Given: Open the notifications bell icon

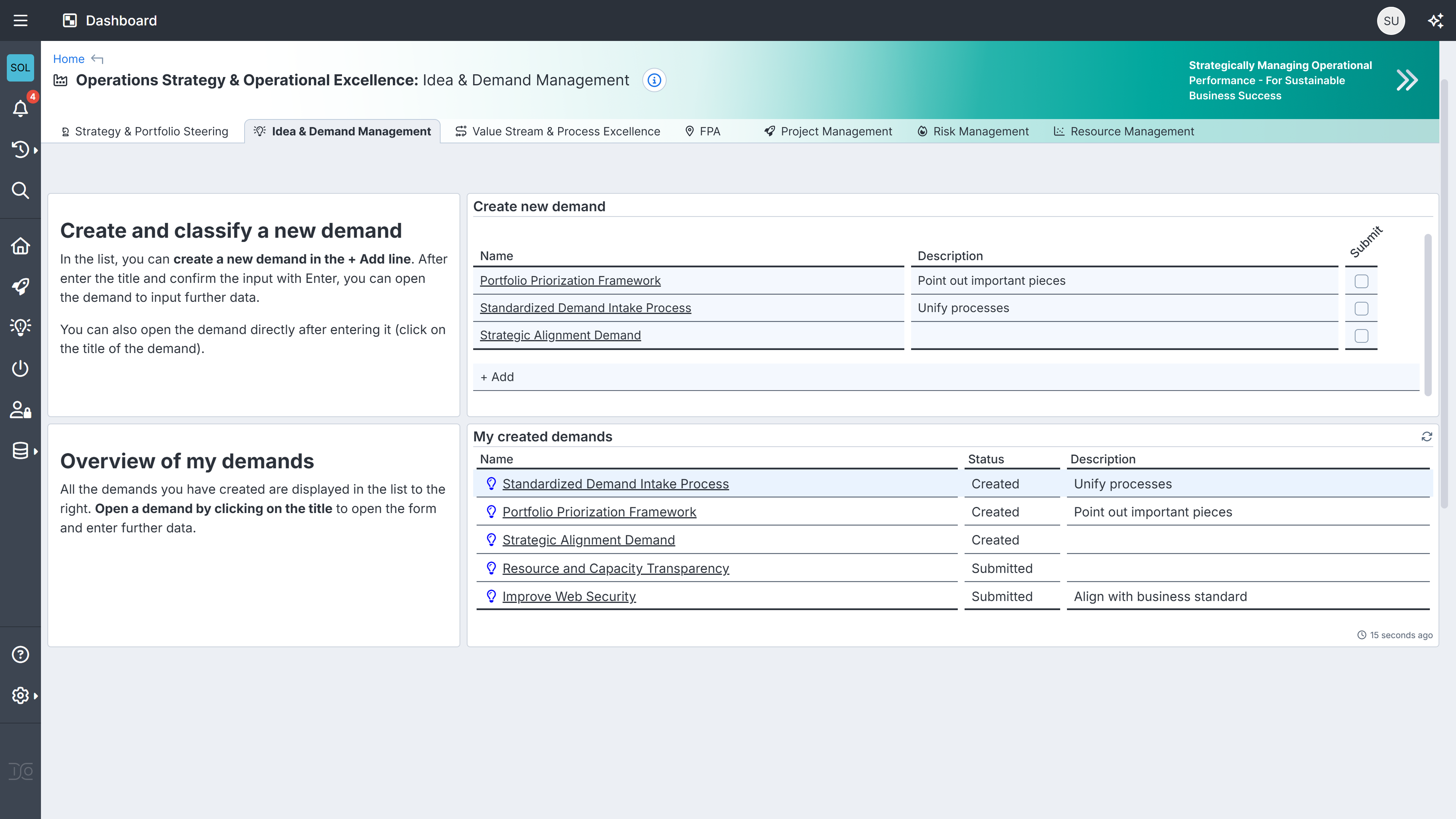Looking at the screenshot, I should [x=20, y=108].
